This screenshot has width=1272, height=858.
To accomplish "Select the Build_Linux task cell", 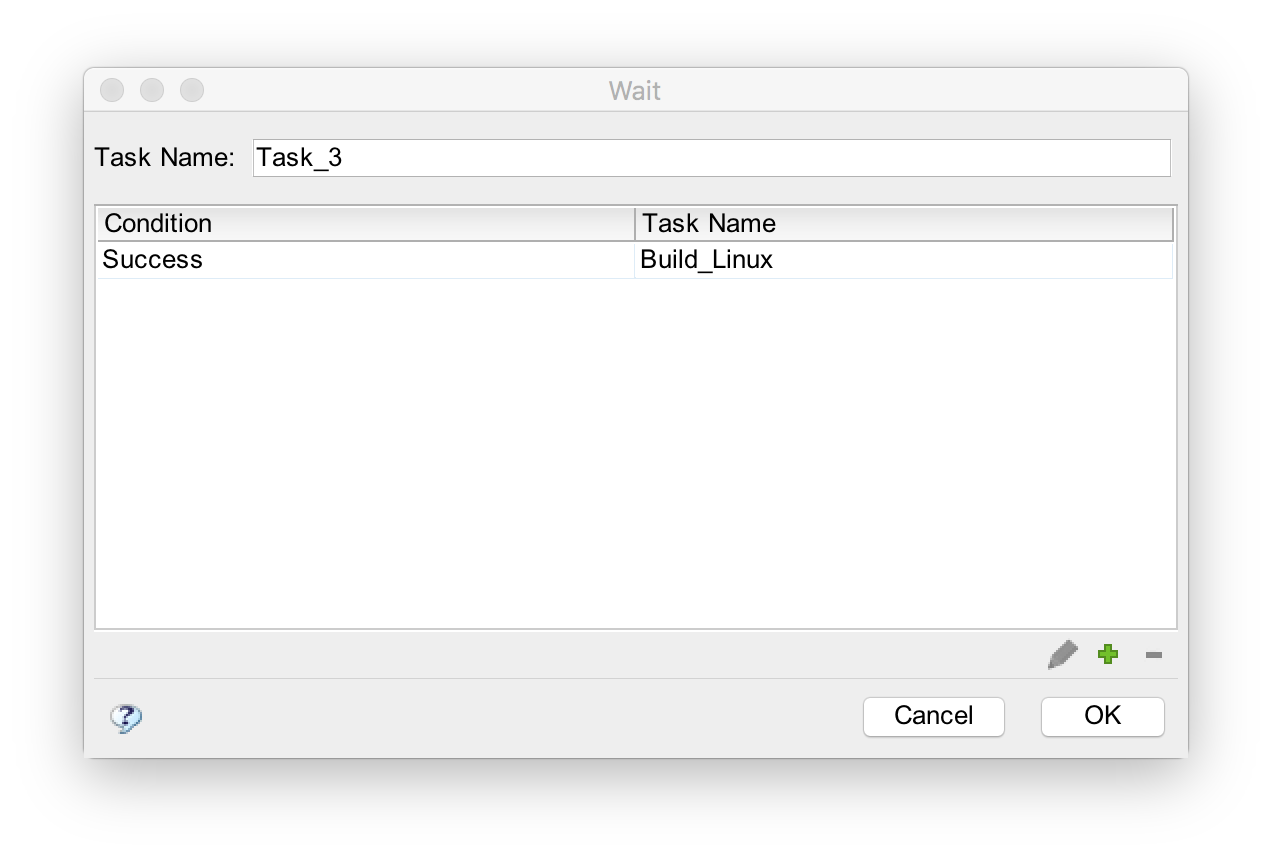I will tap(903, 260).
